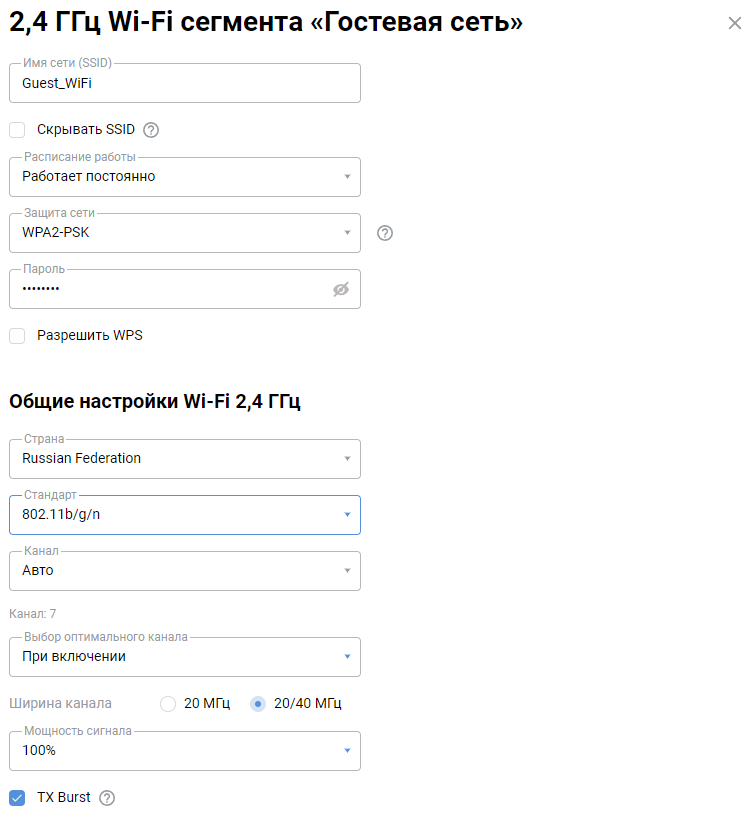Click the Пароль input field
The width and height of the screenshot is (747, 818).
point(170,289)
